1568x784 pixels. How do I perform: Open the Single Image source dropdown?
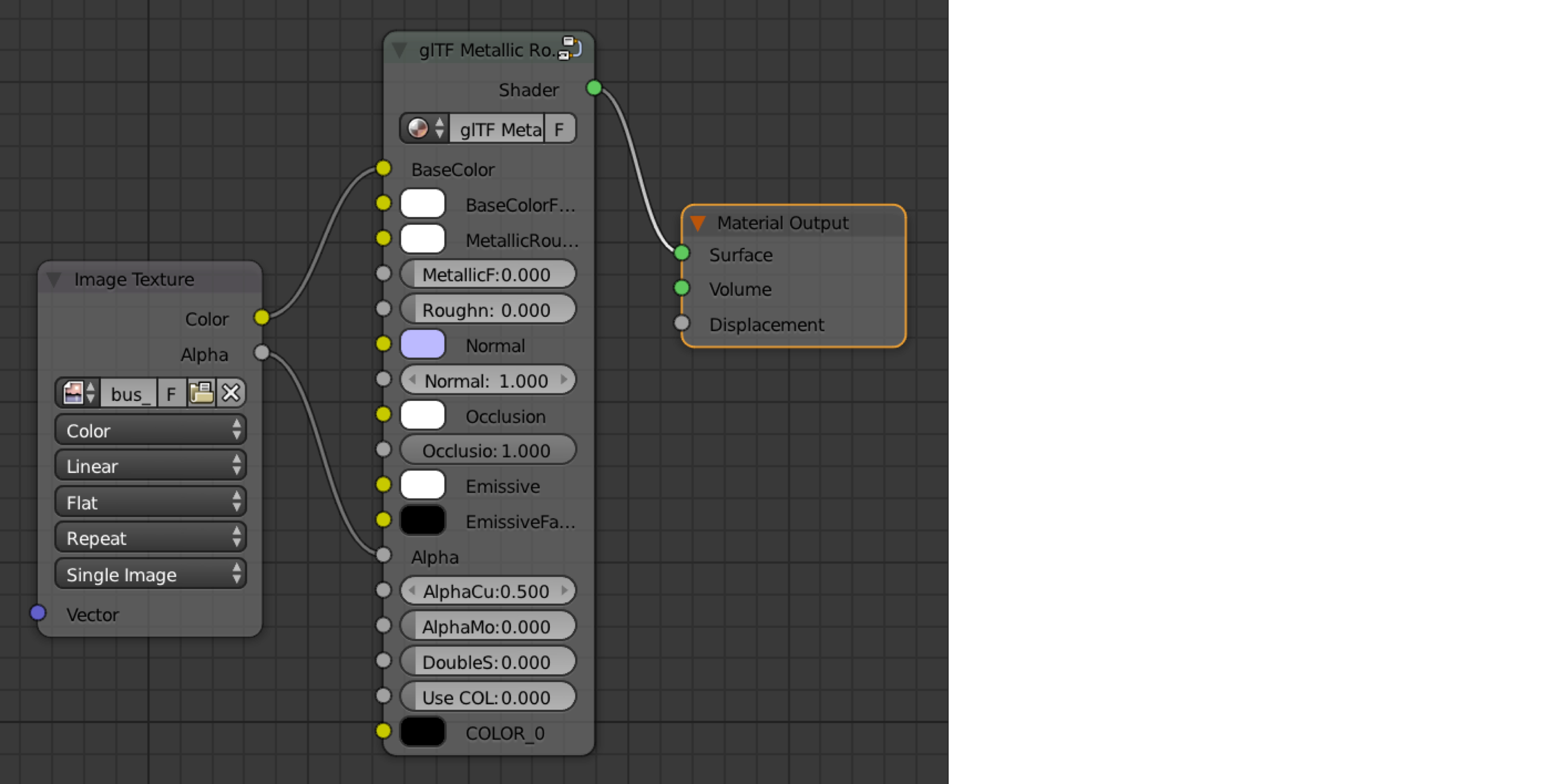point(151,574)
